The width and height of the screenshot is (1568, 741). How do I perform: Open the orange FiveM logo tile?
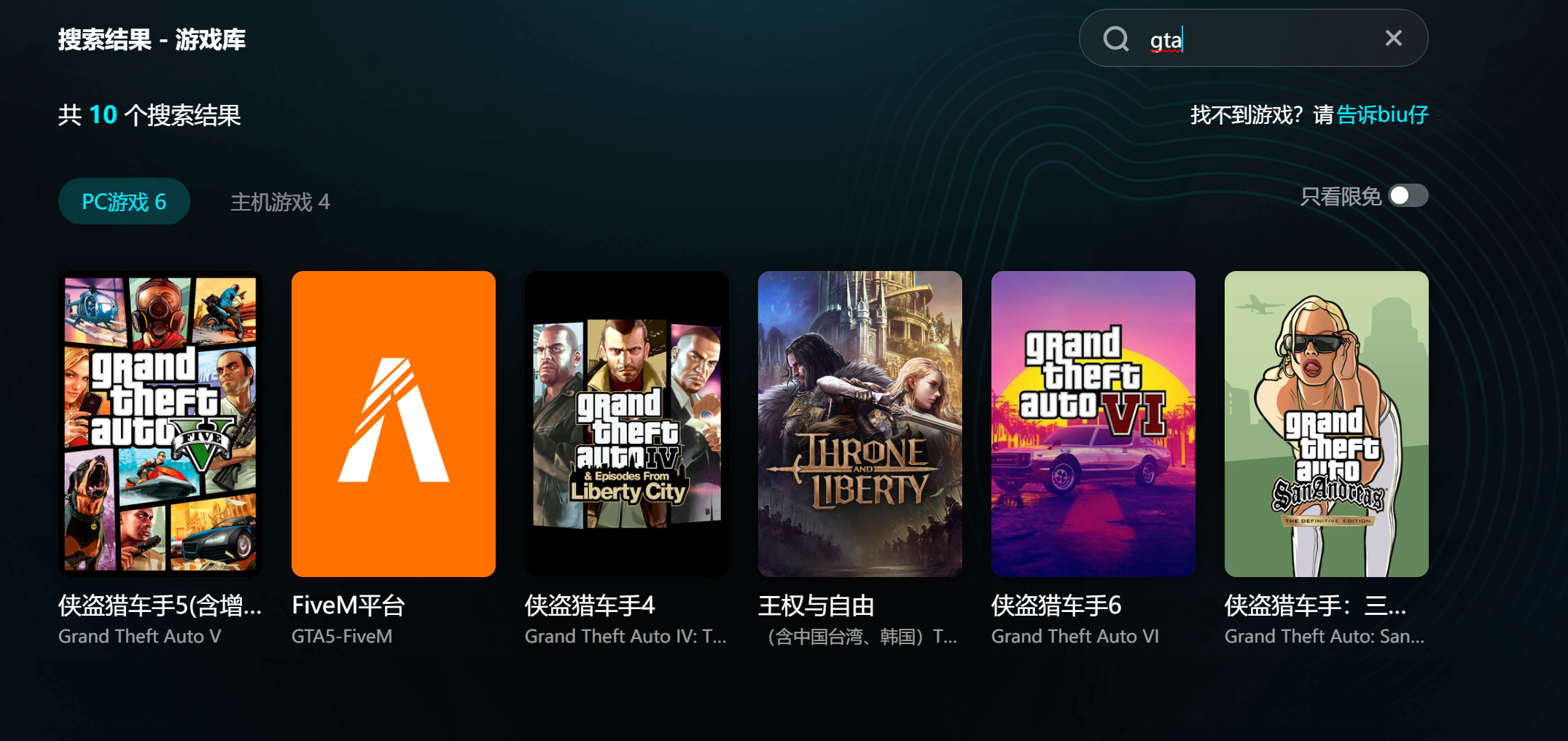[x=394, y=424]
